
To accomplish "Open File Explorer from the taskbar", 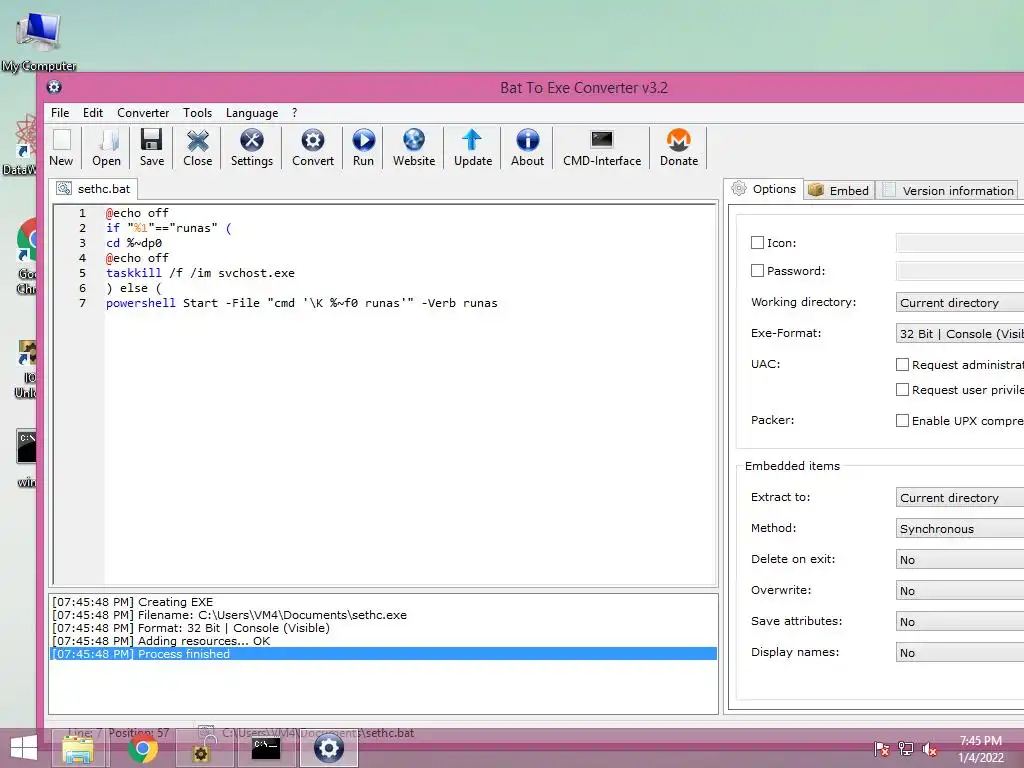I will pos(78,748).
